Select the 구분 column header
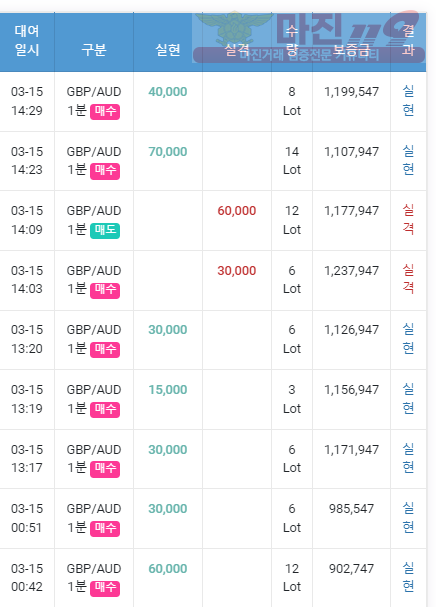This screenshot has height=607, width=436. click(94, 50)
